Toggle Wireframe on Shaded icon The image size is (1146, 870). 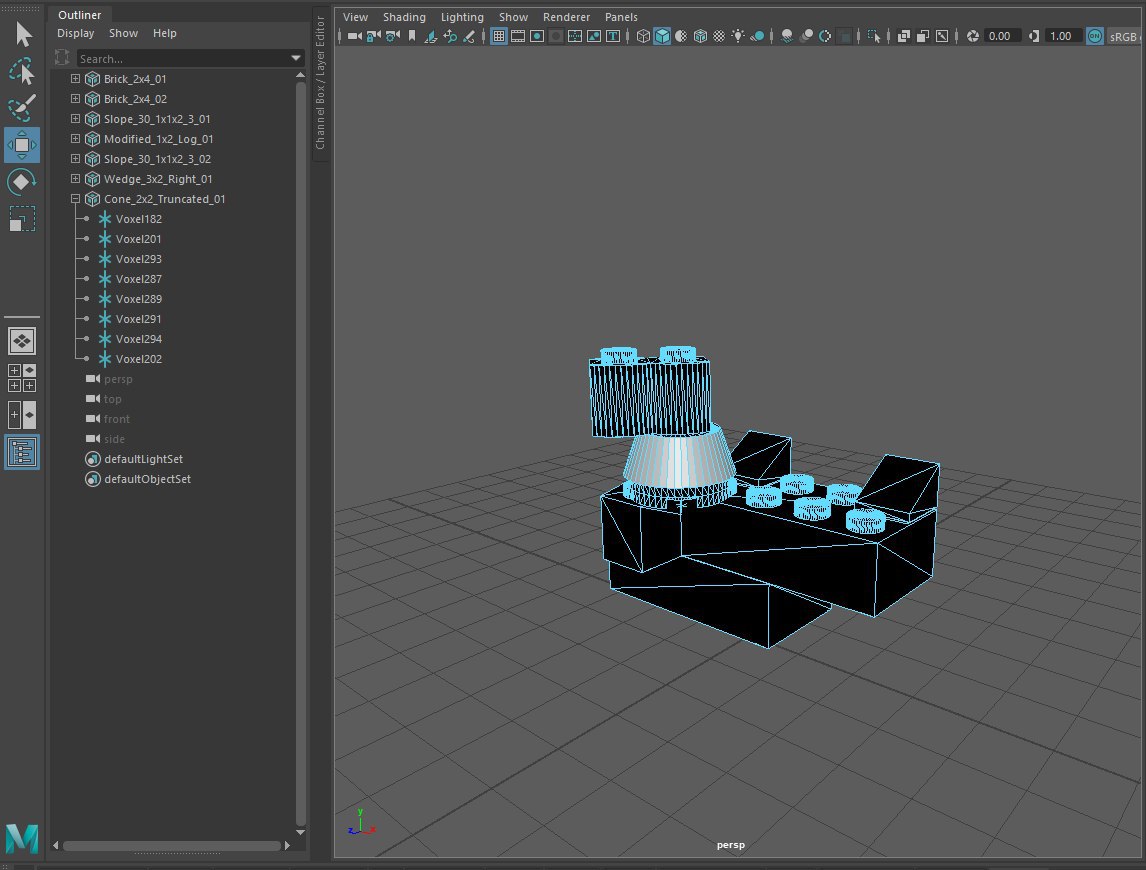pos(700,36)
